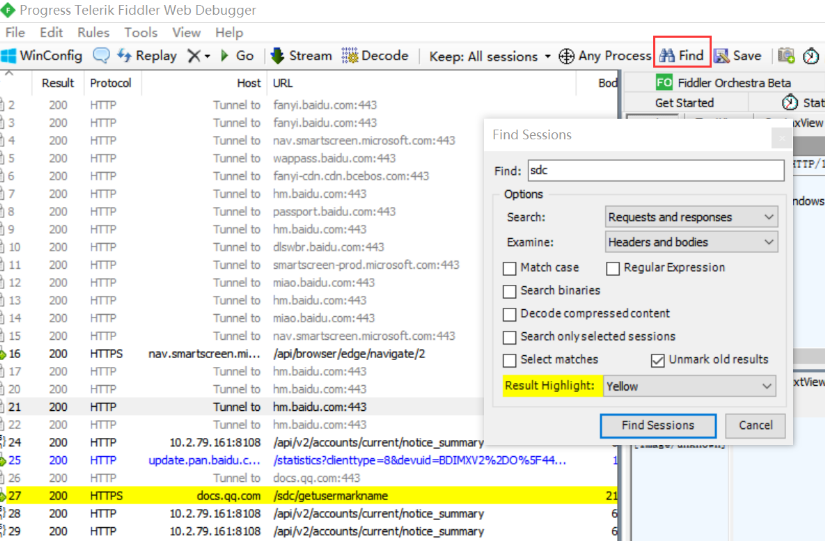Select session 25 update.pan.baidu.c... row
Image resolution: width=825 pixels, height=554 pixels.
point(309,460)
